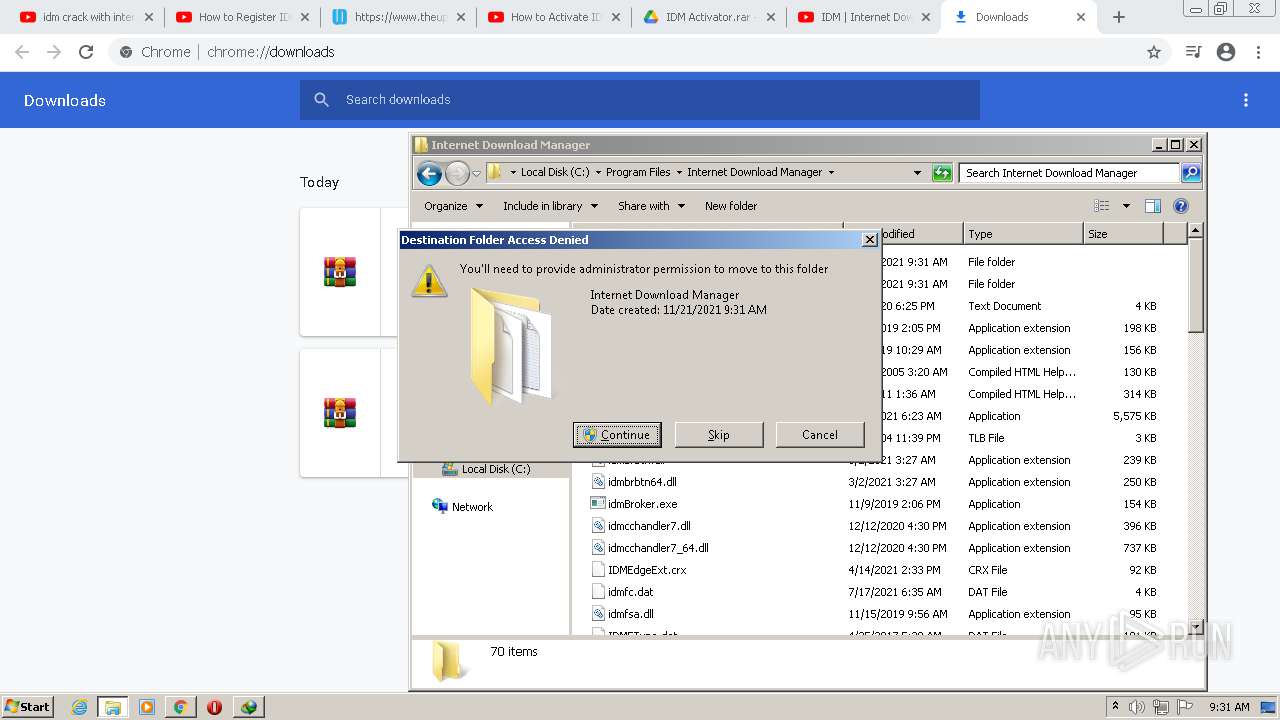This screenshot has width=1280, height=720.
Task: Click the Explorer search magnifier icon
Action: 1191,173
